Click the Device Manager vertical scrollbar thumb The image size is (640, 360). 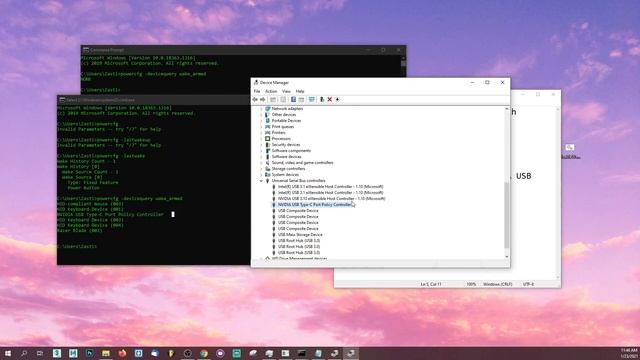click(507, 215)
